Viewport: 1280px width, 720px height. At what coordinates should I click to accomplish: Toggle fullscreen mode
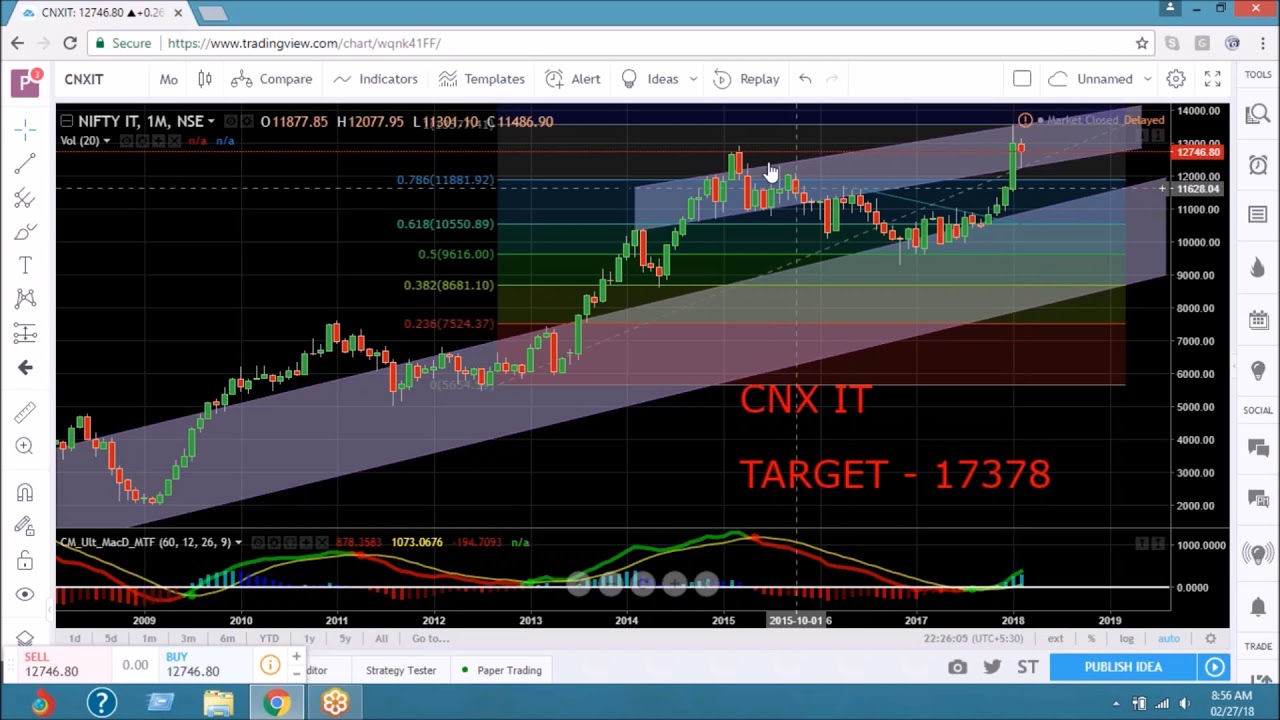[x=1212, y=79]
